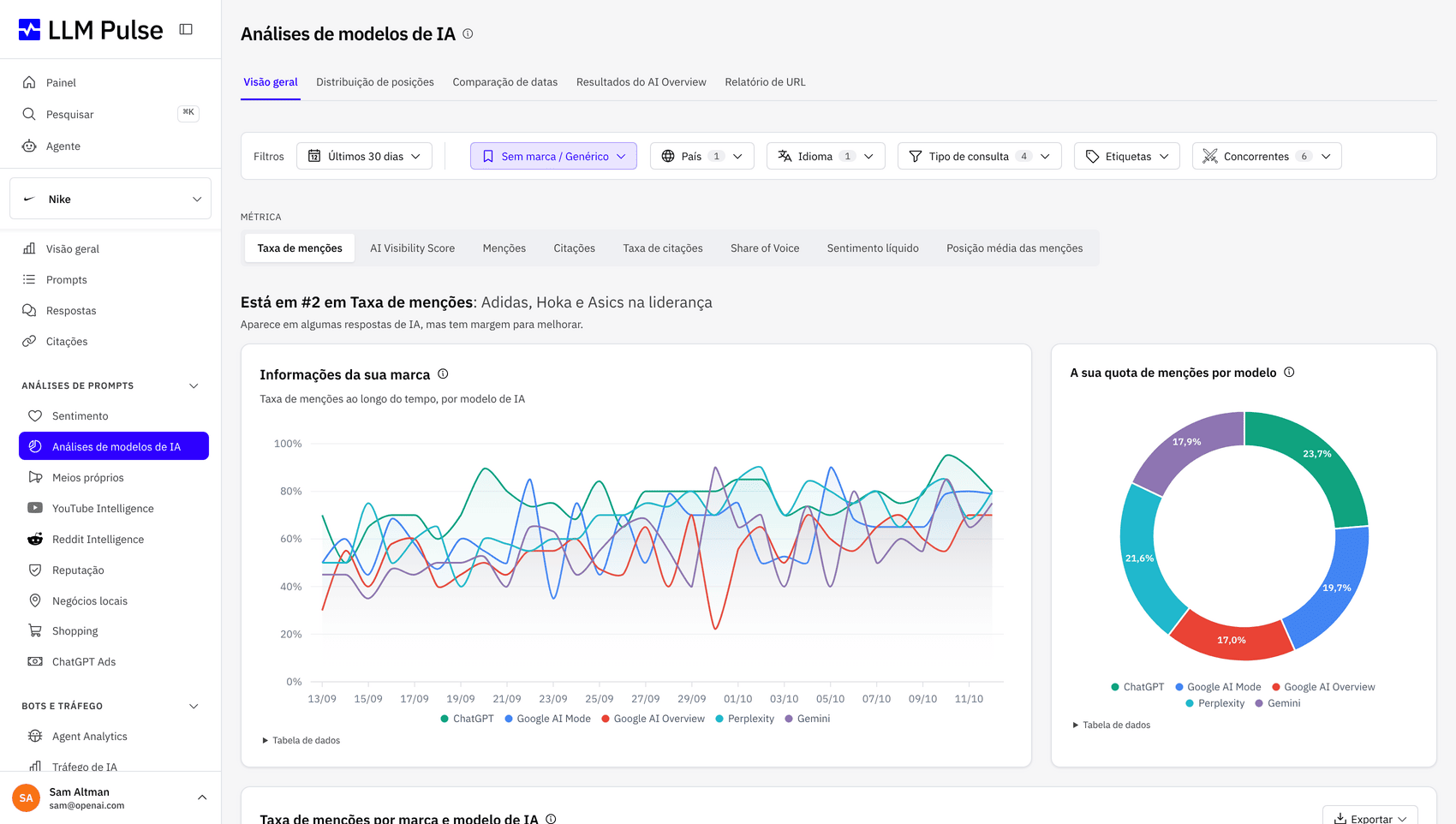Show info for Informações da sua marca
The width and height of the screenshot is (1456, 824).
[x=443, y=374]
